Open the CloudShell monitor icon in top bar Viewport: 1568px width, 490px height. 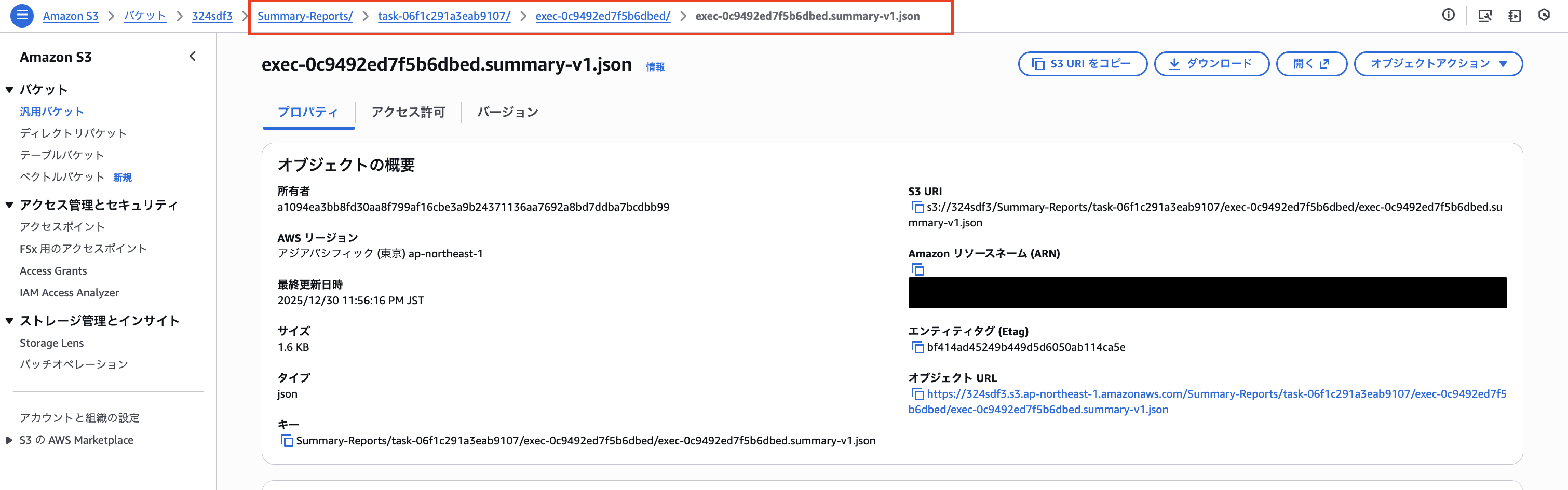[1486, 16]
